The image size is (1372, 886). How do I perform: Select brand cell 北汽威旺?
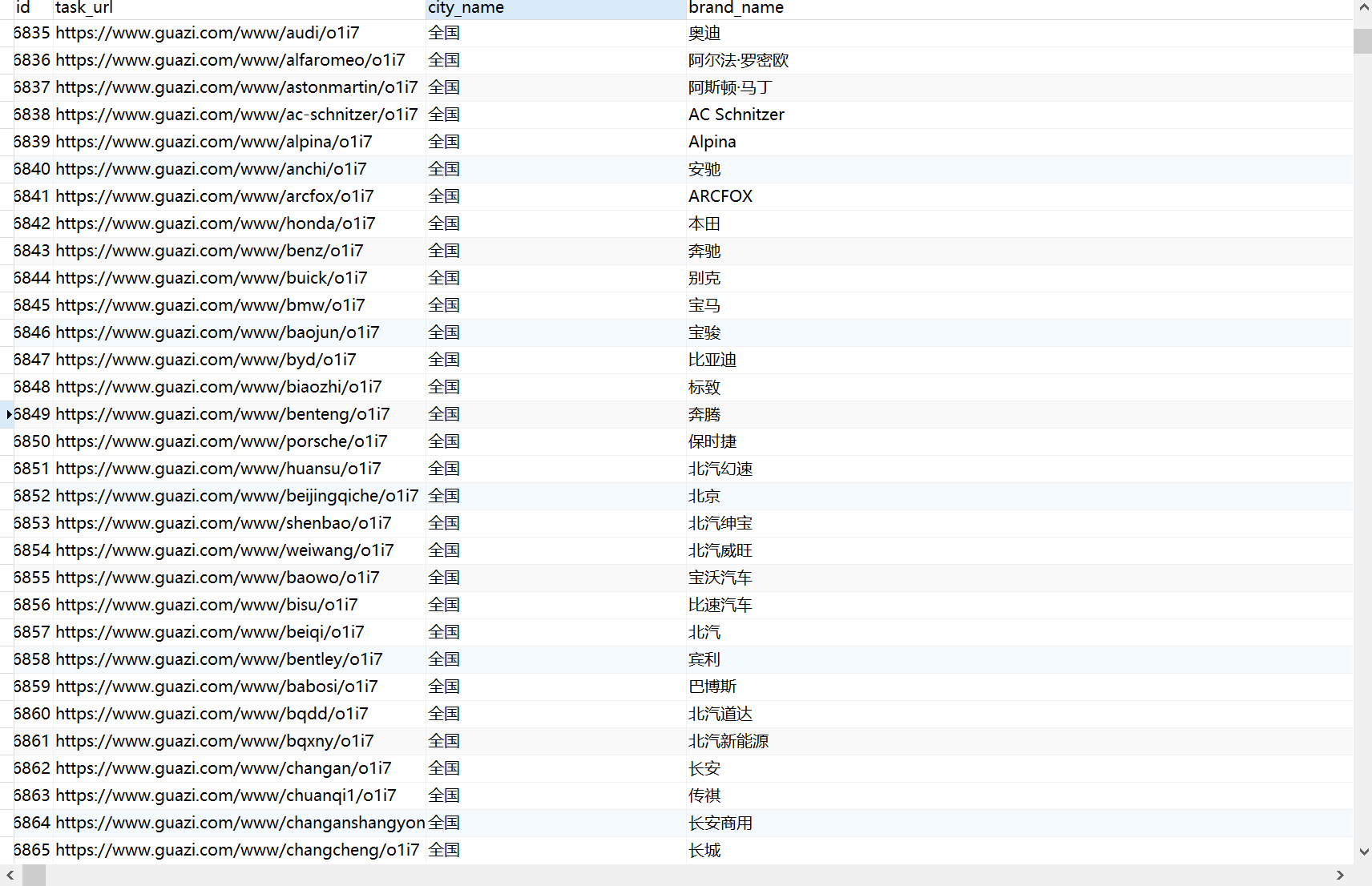pyautogui.click(x=1019, y=550)
